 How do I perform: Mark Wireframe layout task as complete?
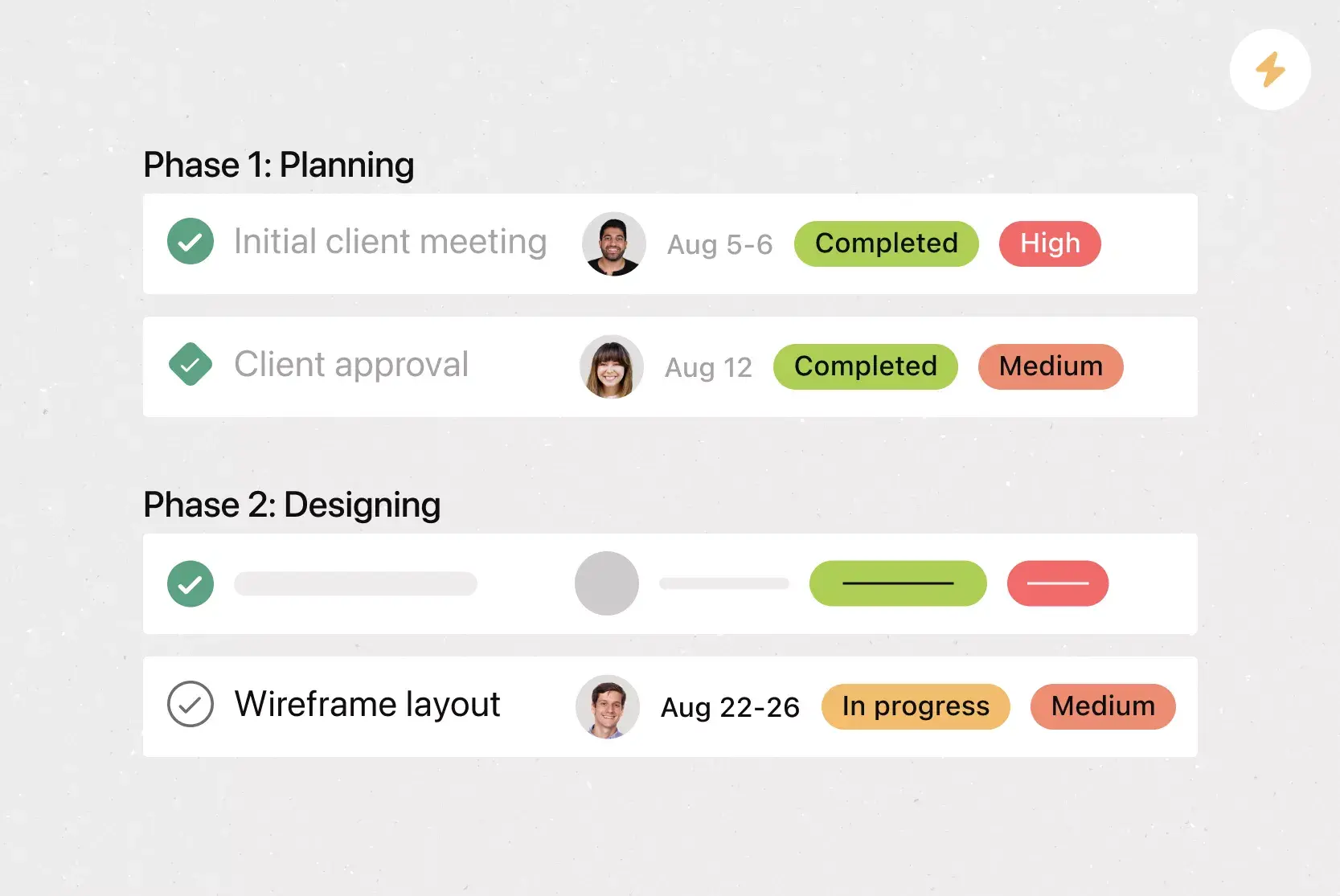191,704
